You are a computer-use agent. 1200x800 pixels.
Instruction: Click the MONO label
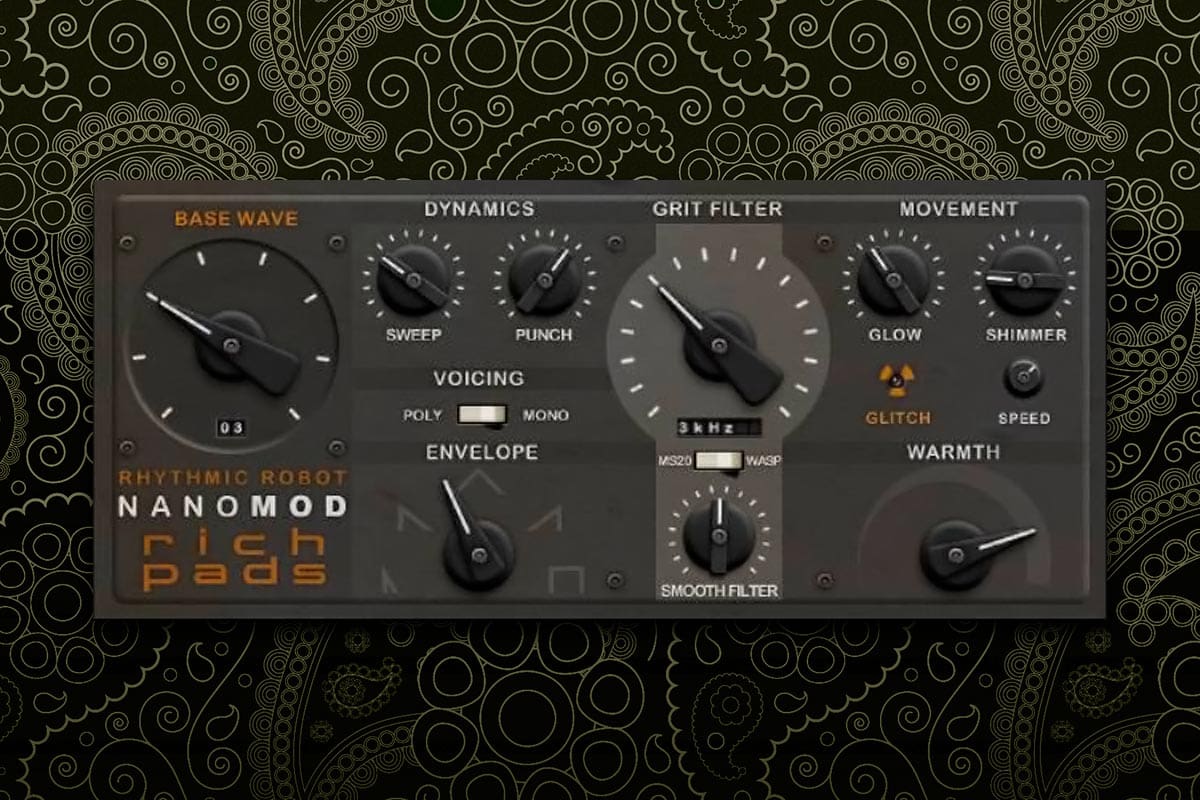545,415
